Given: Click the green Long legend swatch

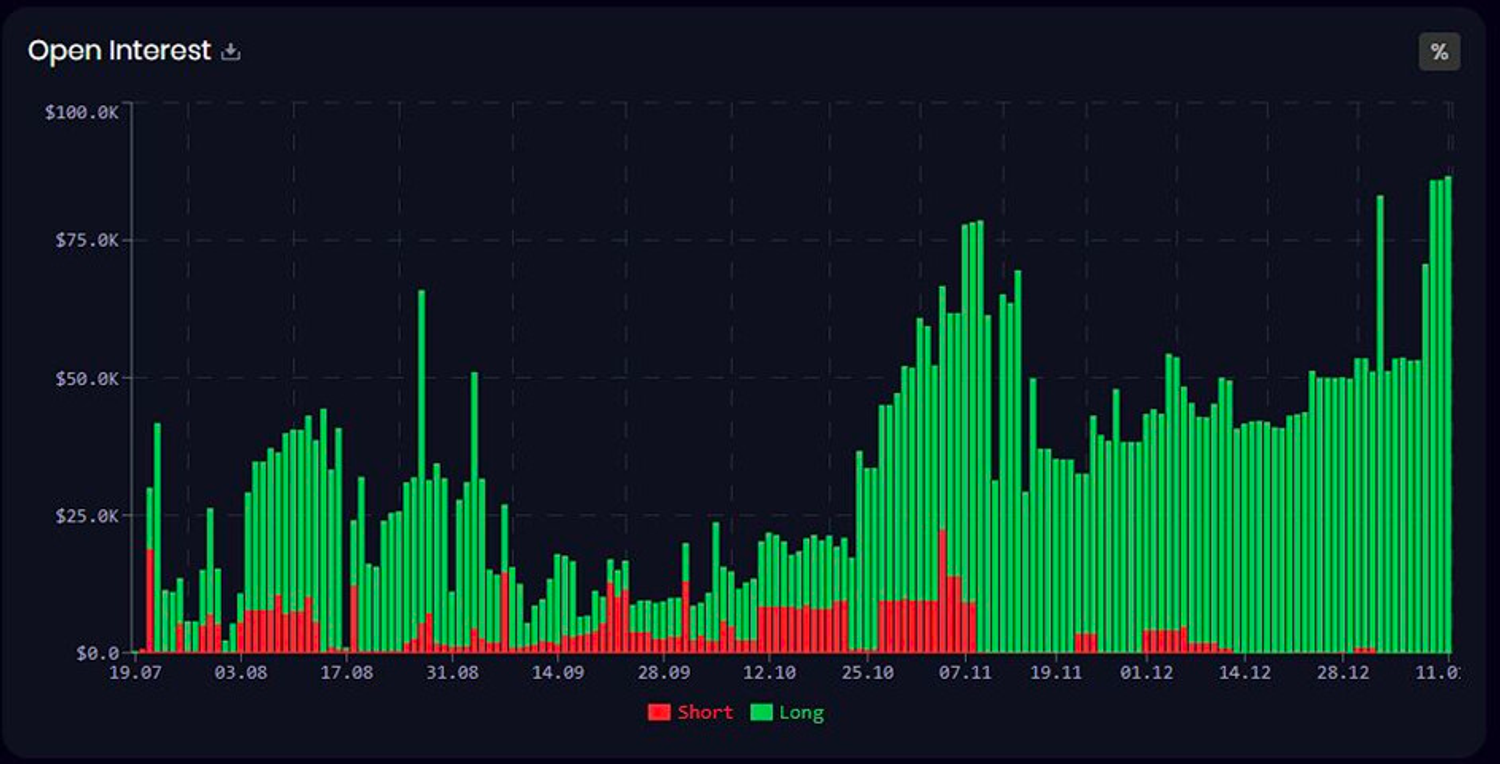Looking at the screenshot, I should (761, 713).
